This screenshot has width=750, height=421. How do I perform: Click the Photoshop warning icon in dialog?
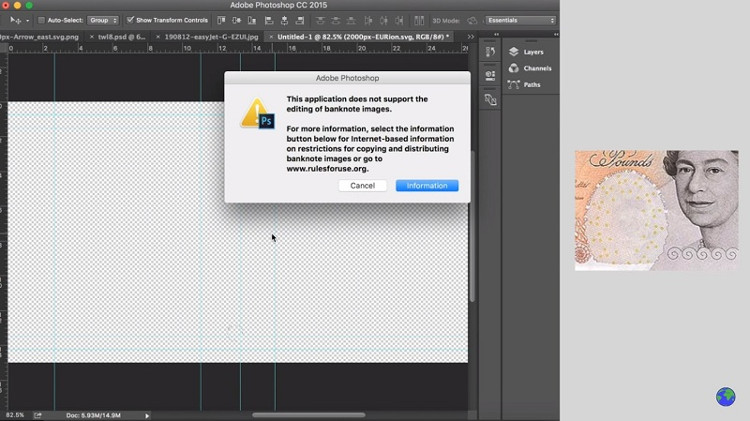click(x=257, y=114)
